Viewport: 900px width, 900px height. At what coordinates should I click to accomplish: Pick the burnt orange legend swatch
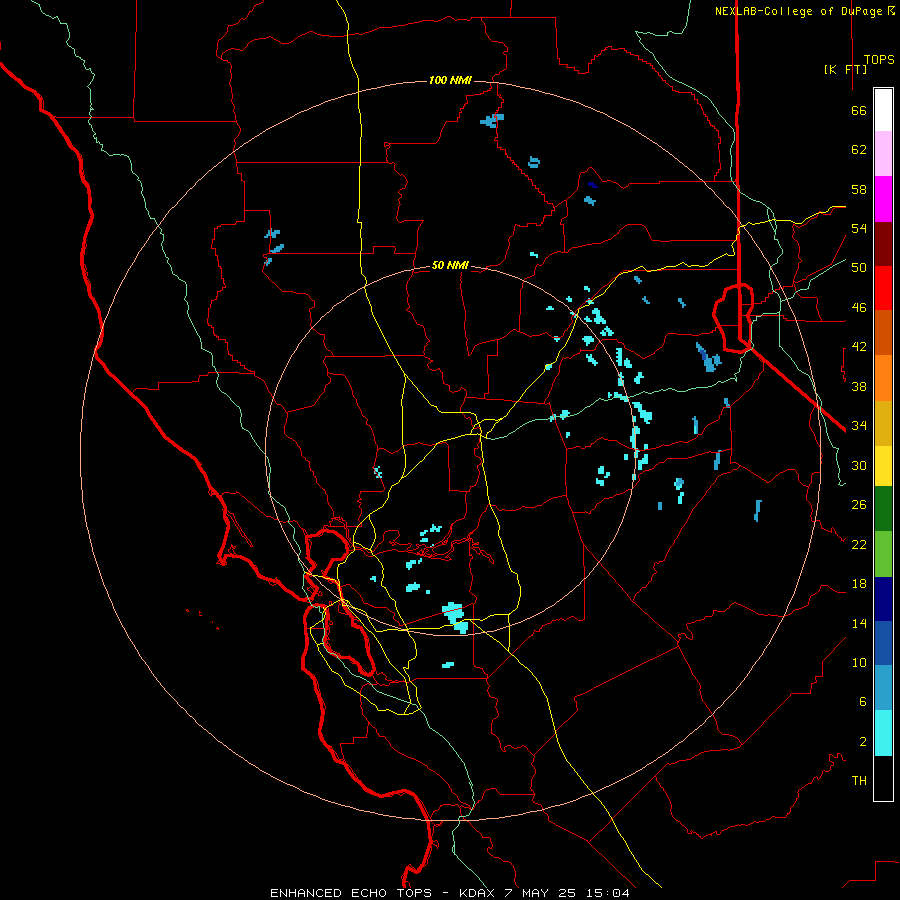coord(883,332)
